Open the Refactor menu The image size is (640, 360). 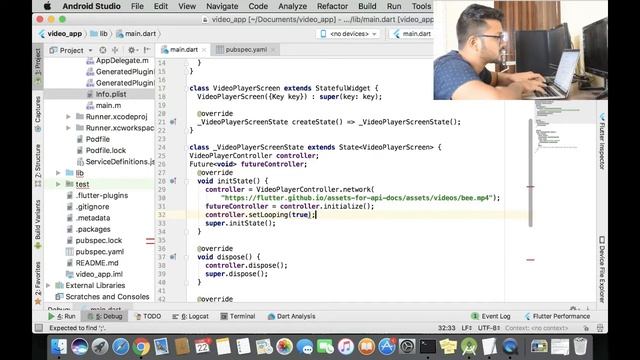pos(332,6)
